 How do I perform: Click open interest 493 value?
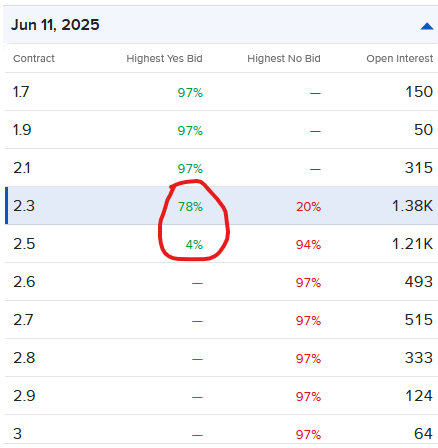point(419,282)
